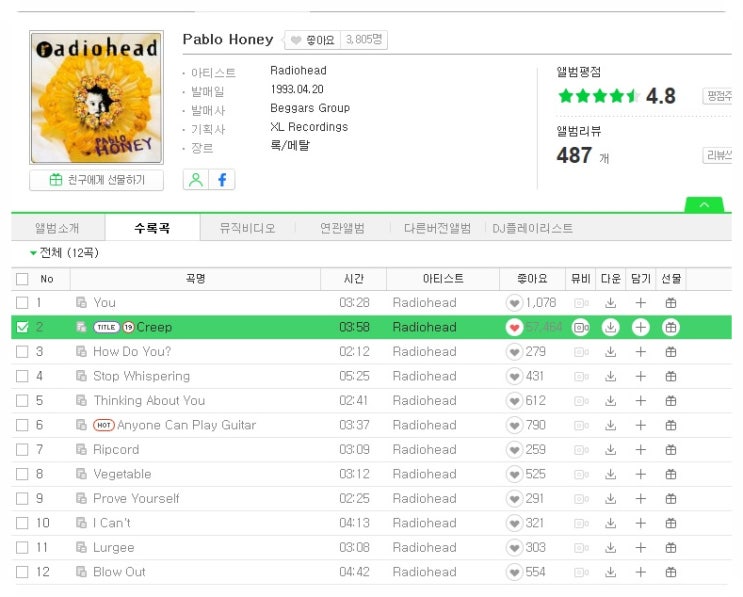Download the song You
This screenshot has width=743, height=597.
[x=611, y=303]
